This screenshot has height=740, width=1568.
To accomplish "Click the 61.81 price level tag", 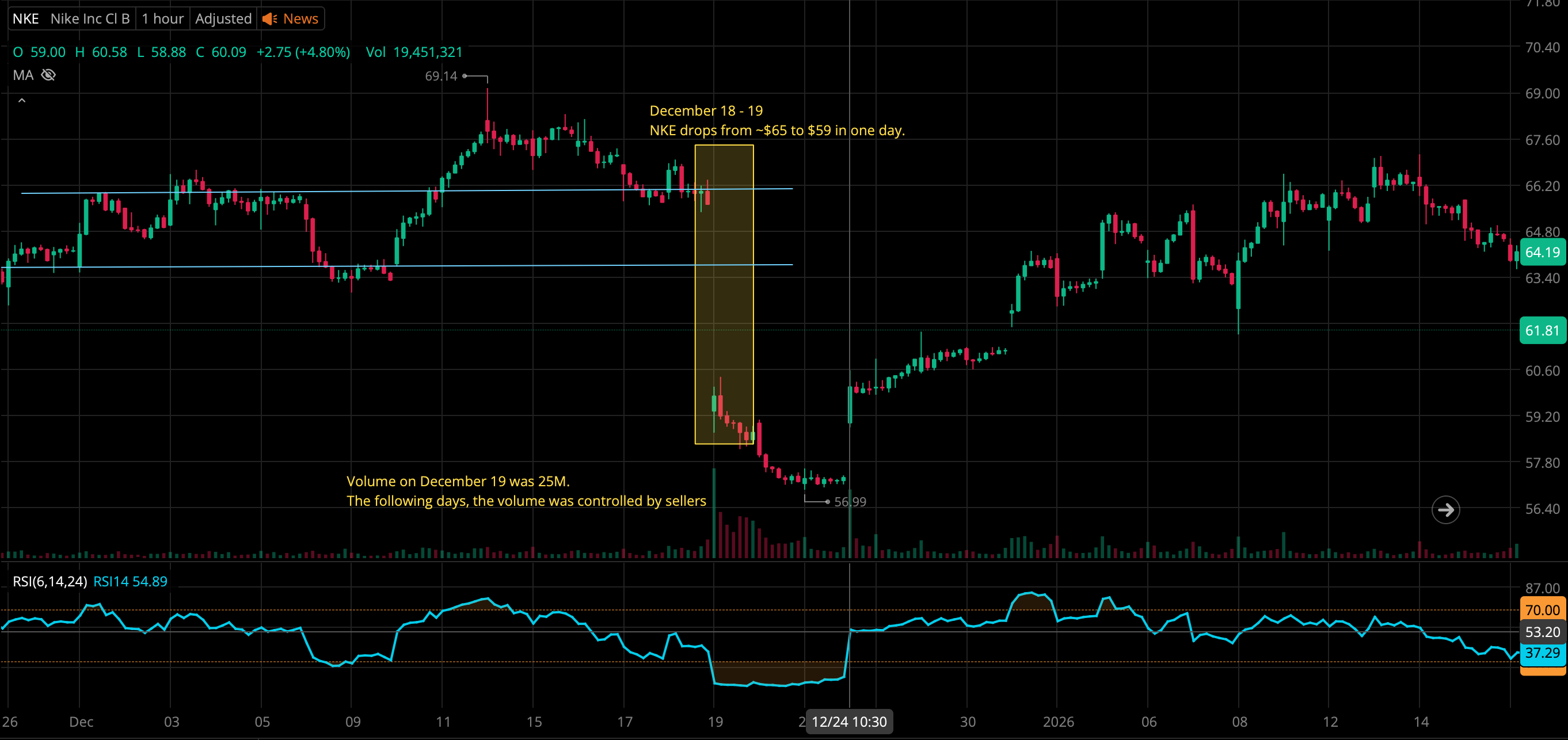I will 1542,330.
